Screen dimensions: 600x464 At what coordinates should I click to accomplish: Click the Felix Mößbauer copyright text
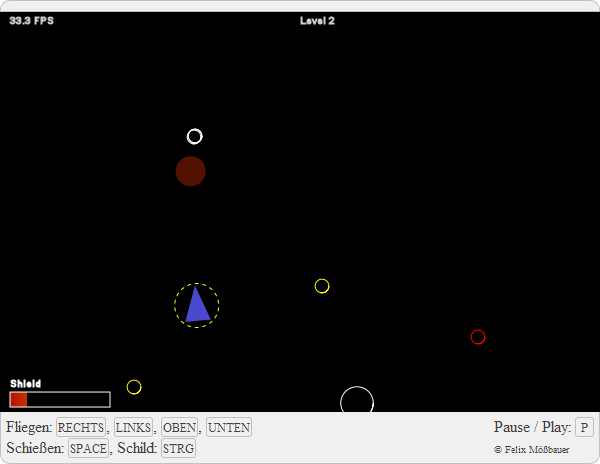click(532, 450)
